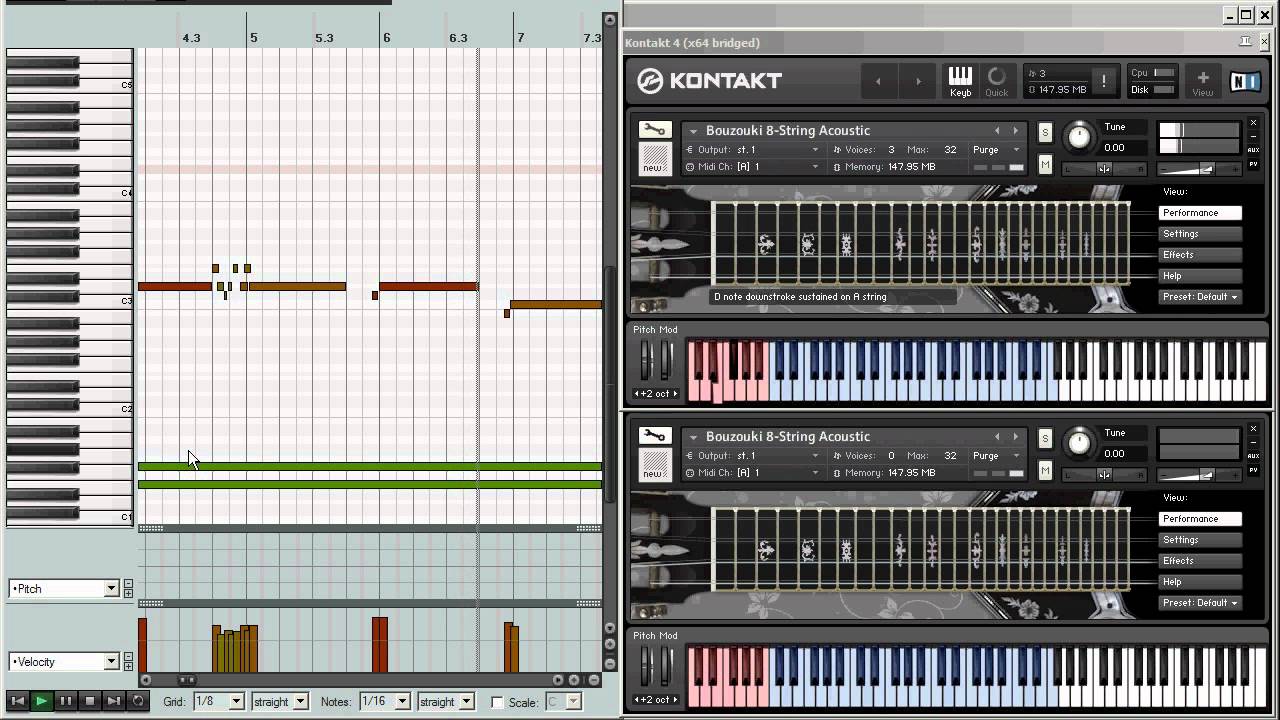The image size is (1280, 720).
Task: Click the second instrument's new icon thumbnail
Action: pos(654,465)
